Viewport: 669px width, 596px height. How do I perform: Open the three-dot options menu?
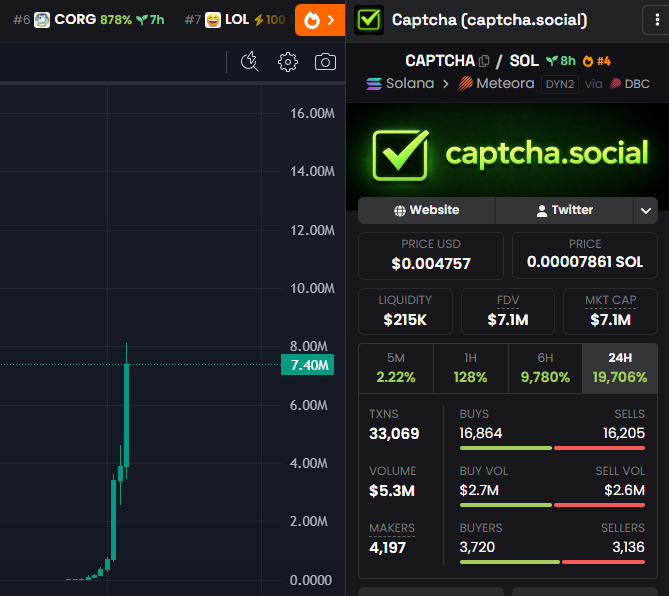[x=657, y=20]
